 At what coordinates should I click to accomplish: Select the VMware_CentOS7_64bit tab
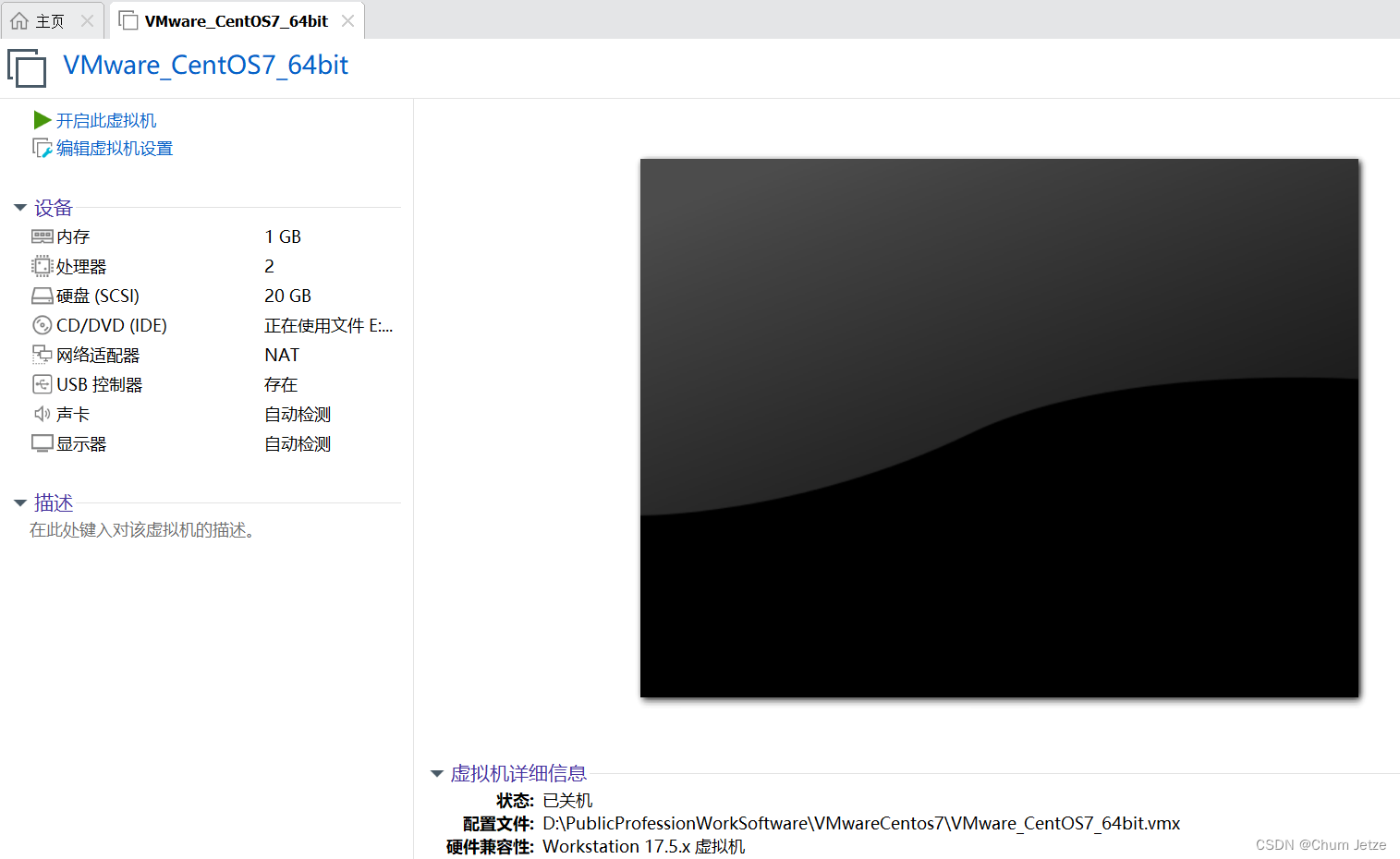237,20
